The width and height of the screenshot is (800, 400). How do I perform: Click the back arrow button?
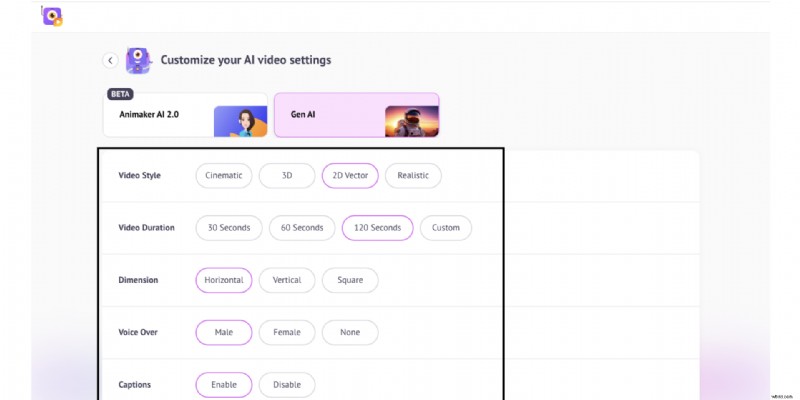point(110,60)
